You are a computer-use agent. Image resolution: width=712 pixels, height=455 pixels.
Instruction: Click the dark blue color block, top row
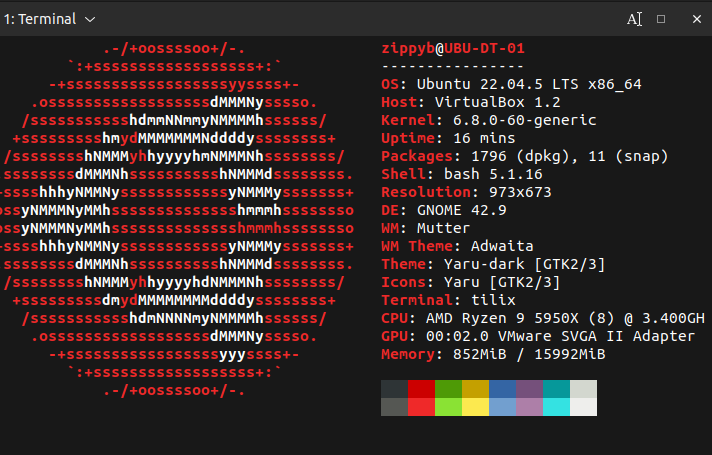point(502,389)
